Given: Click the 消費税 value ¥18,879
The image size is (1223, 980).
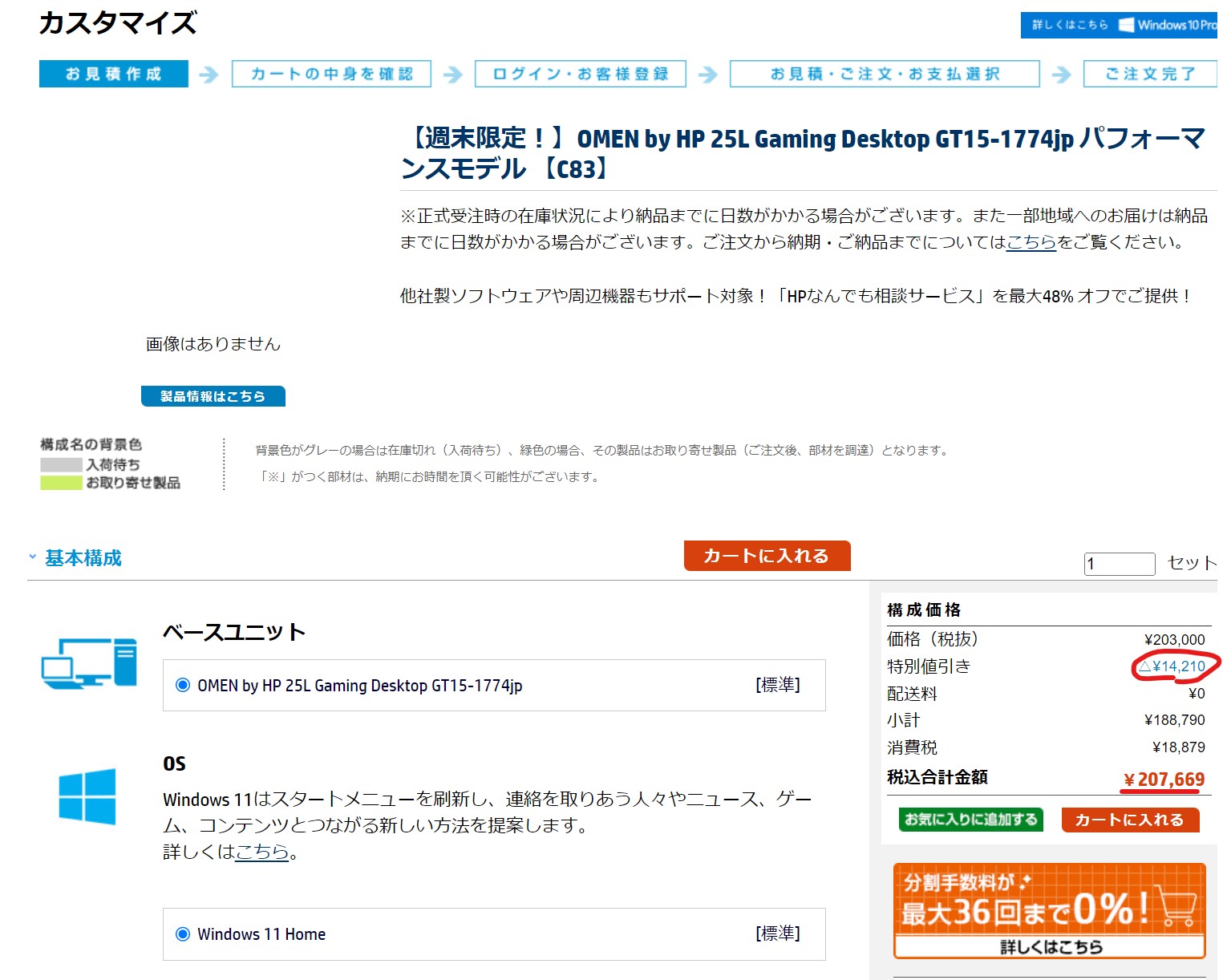Looking at the screenshot, I should pos(1178,747).
